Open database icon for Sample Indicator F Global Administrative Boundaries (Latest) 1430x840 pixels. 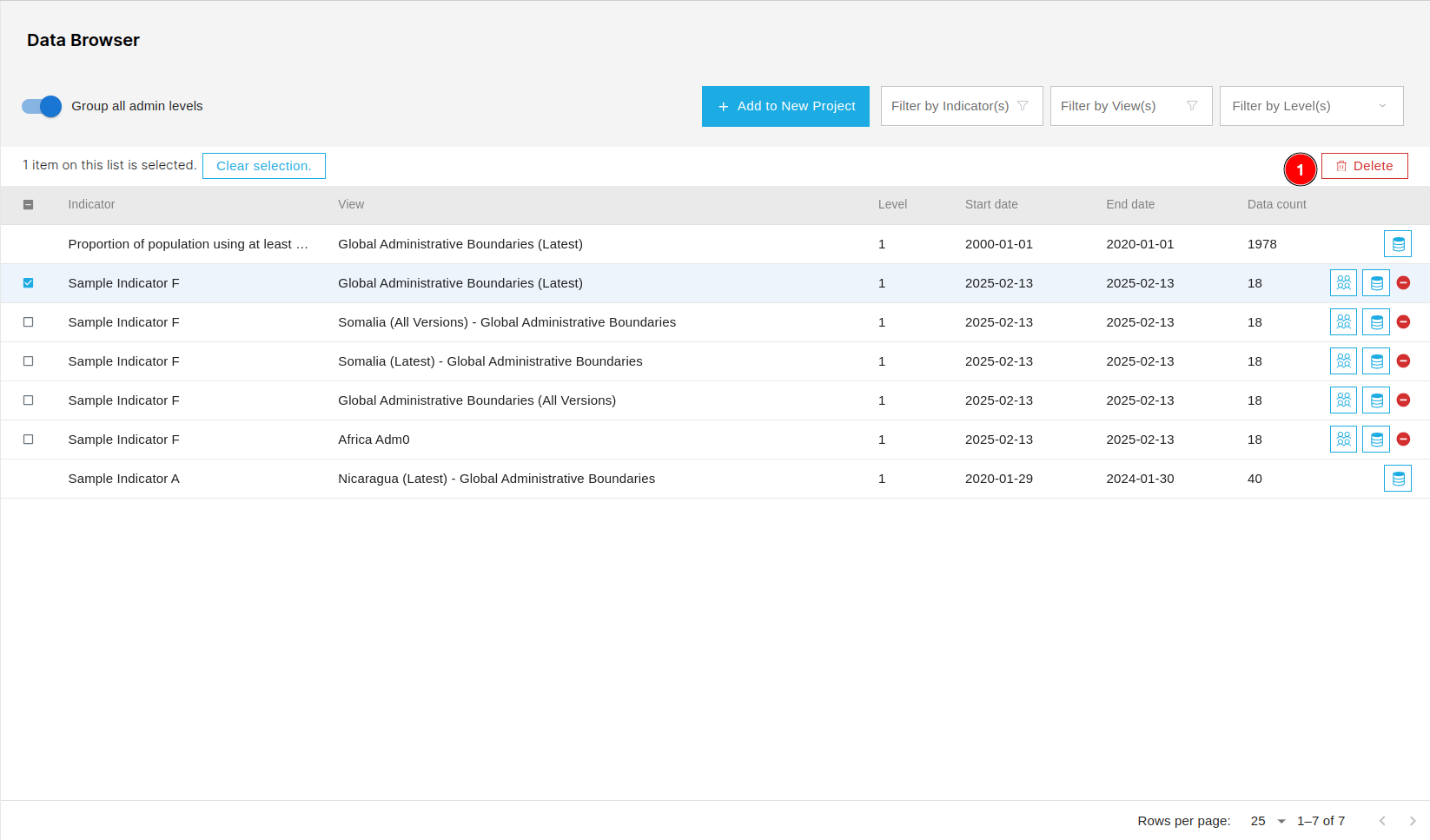1376,283
